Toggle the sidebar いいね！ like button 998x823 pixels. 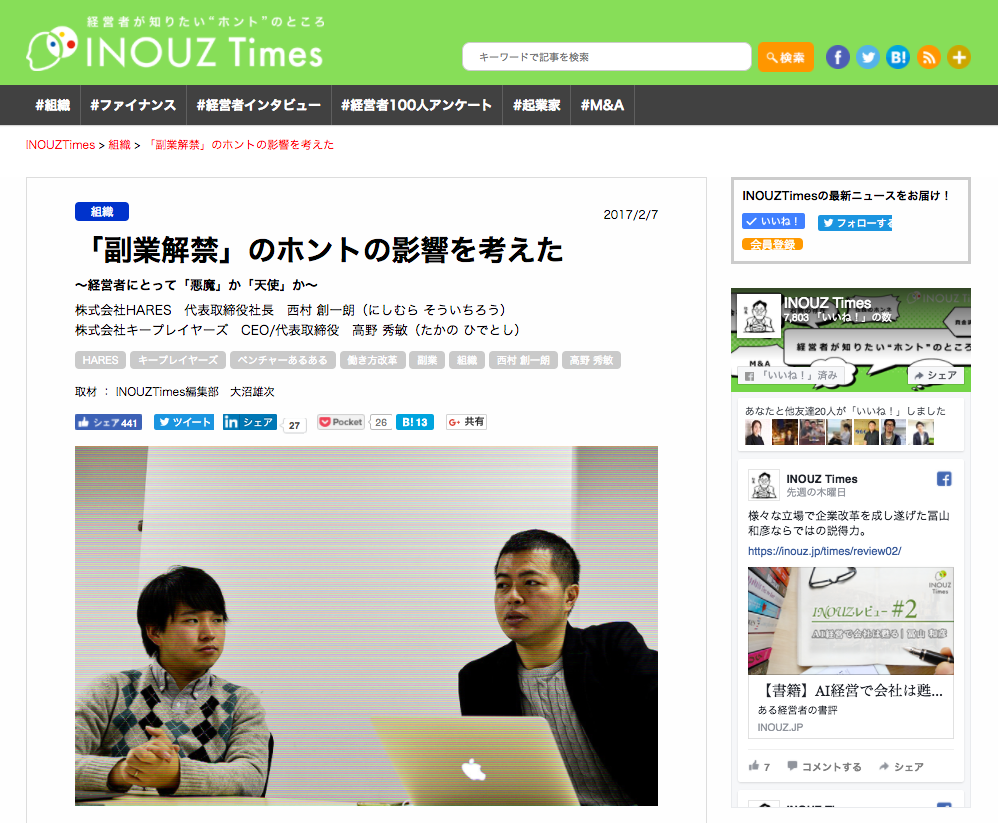point(773,222)
